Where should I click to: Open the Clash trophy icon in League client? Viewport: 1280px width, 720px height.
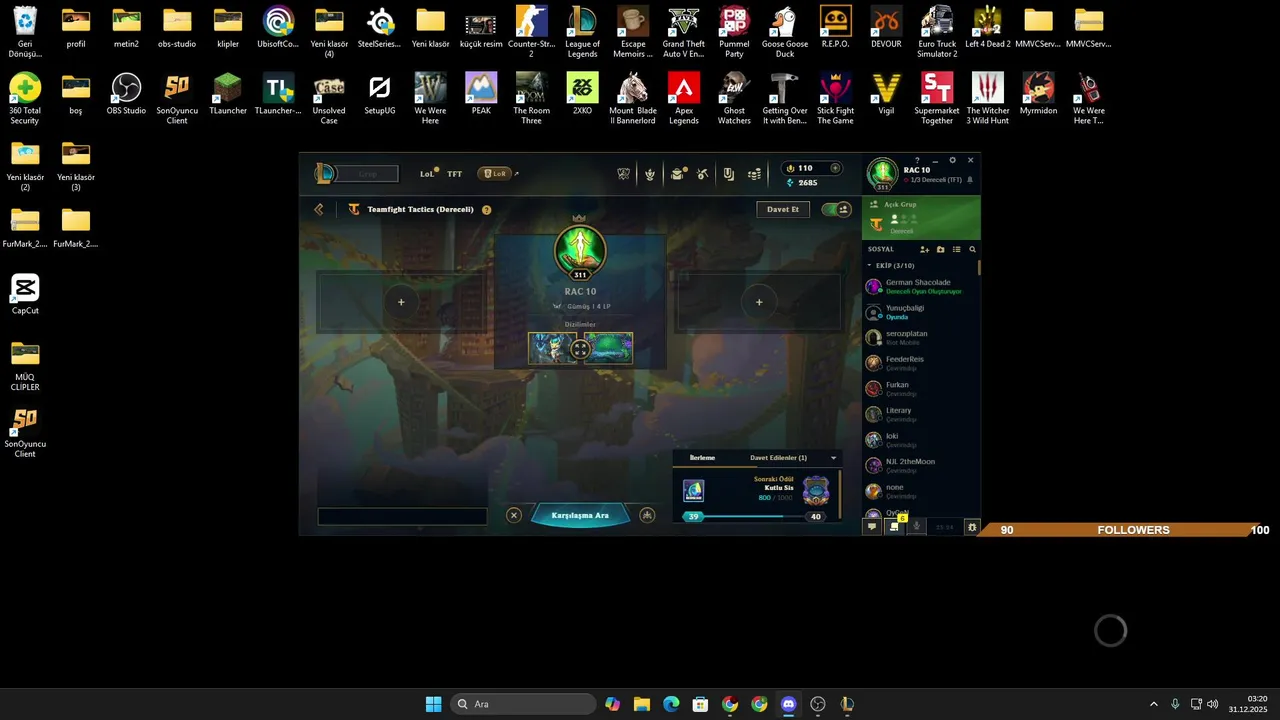pyautogui.click(x=624, y=174)
